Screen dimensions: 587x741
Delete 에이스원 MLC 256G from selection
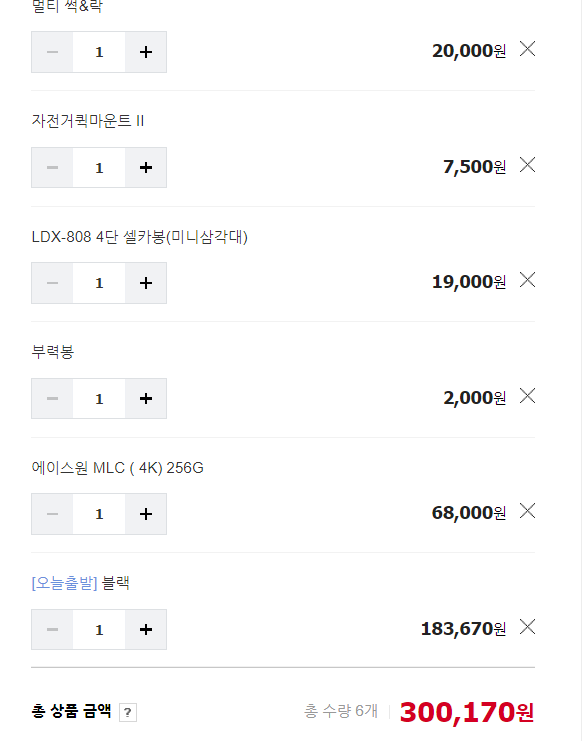[527, 511]
